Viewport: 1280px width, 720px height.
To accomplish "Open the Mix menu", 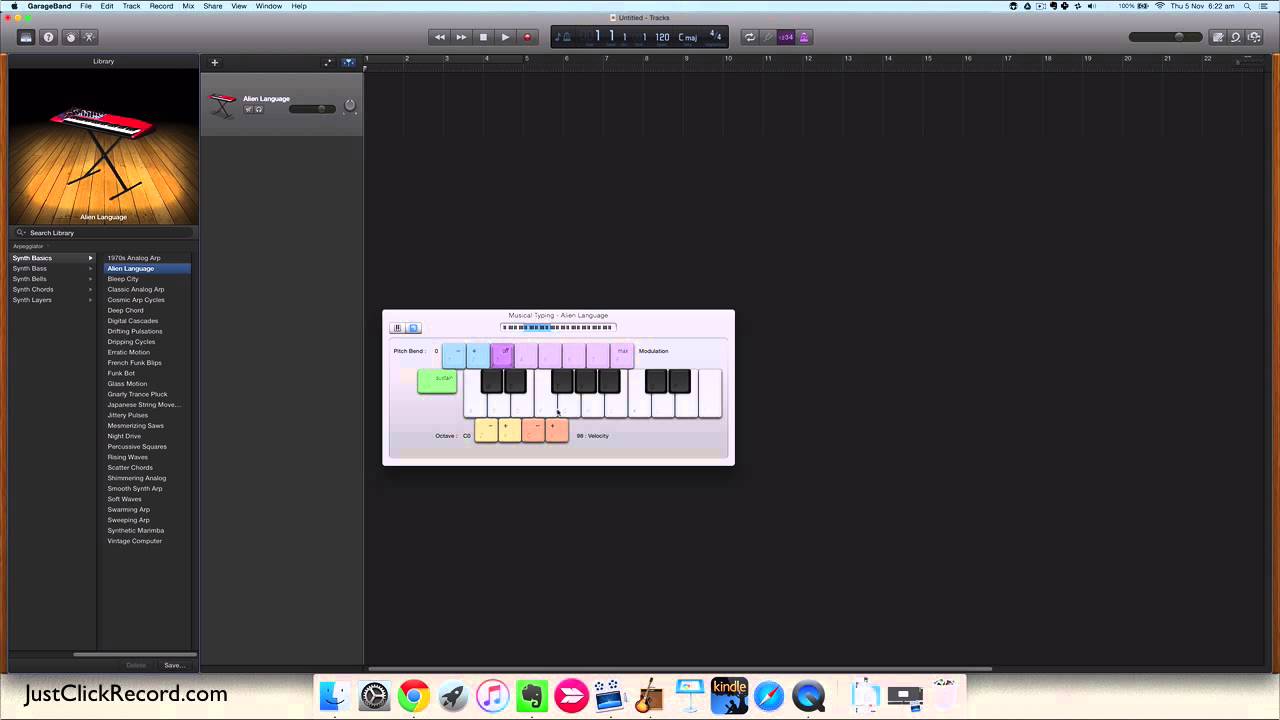I will (188, 6).
